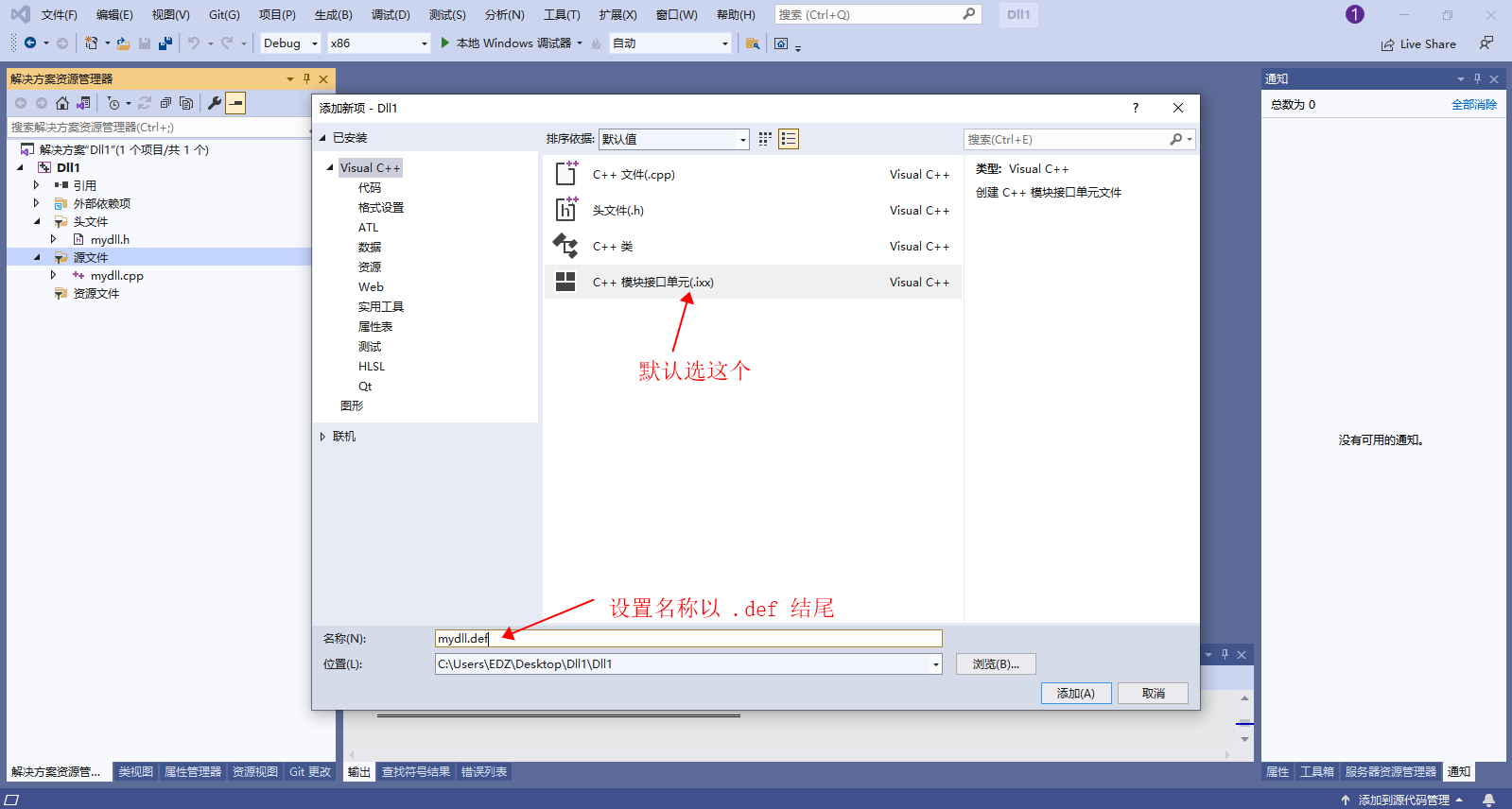Switch to the 工具箱 tab
This screenshot has width=1512, height=809.
[1317, 772]
